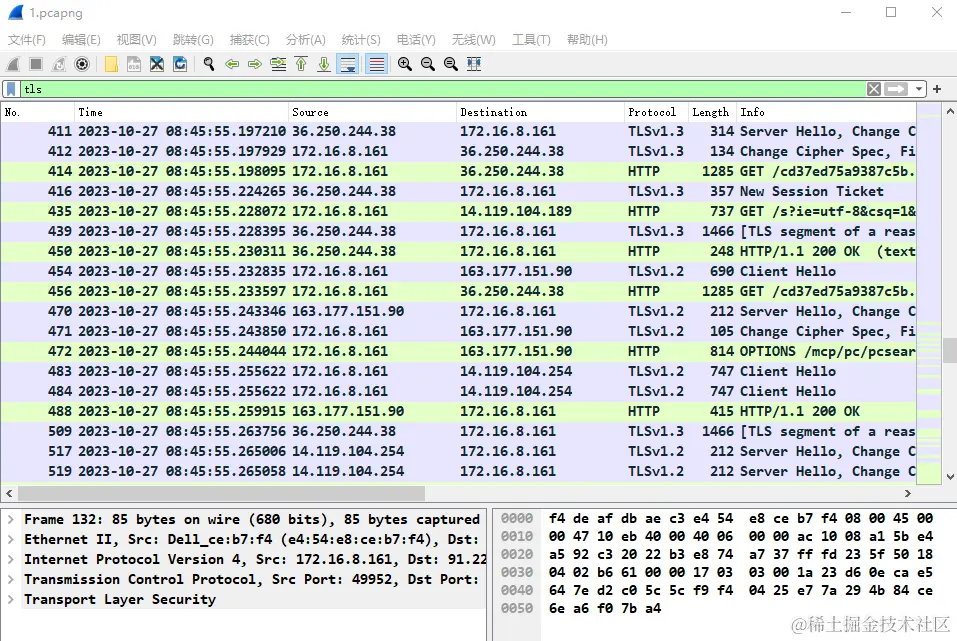Sort by the Info column header
Screen dimensions: 957x641
click(x=826, y=112)
